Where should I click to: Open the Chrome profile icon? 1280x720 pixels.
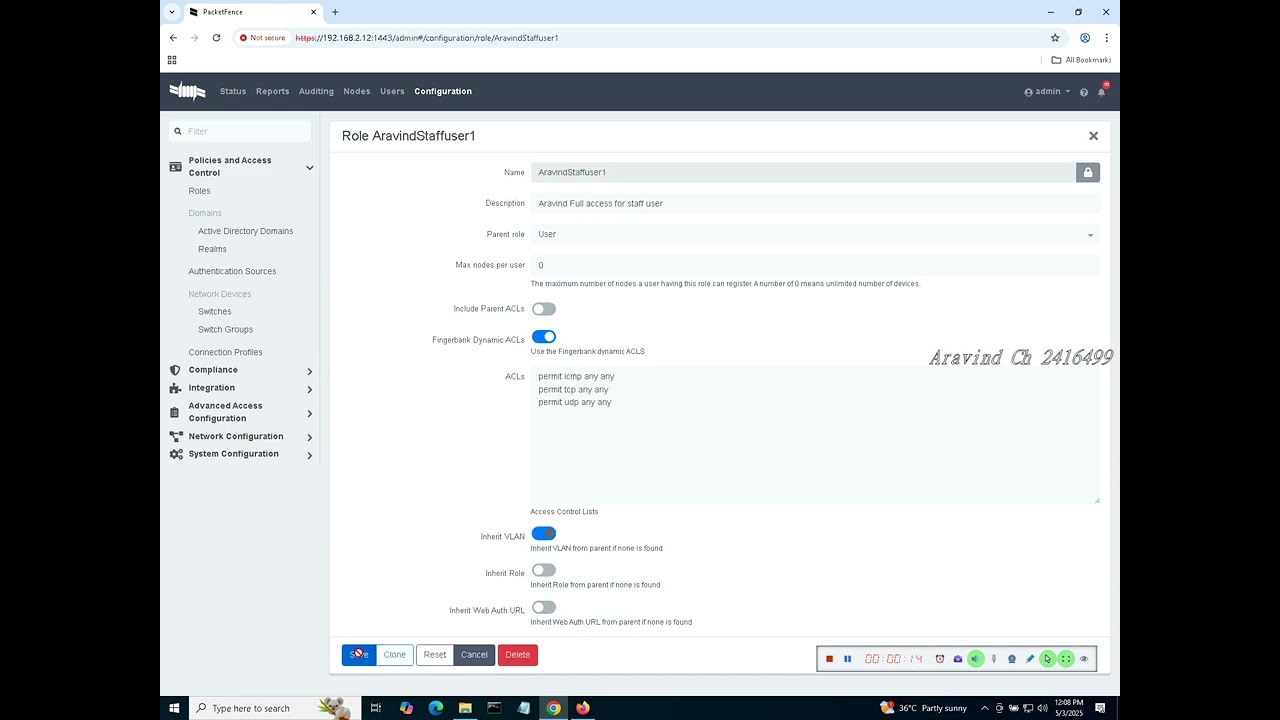[1085, 38]
